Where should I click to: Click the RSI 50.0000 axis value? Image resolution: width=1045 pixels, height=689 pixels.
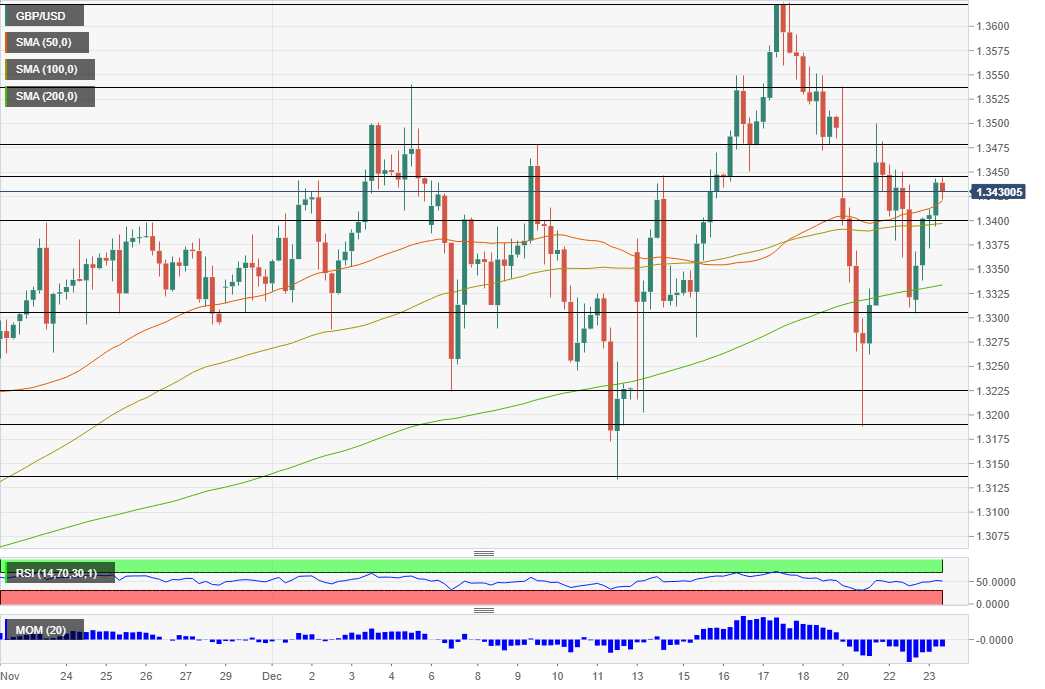point(996,582)
